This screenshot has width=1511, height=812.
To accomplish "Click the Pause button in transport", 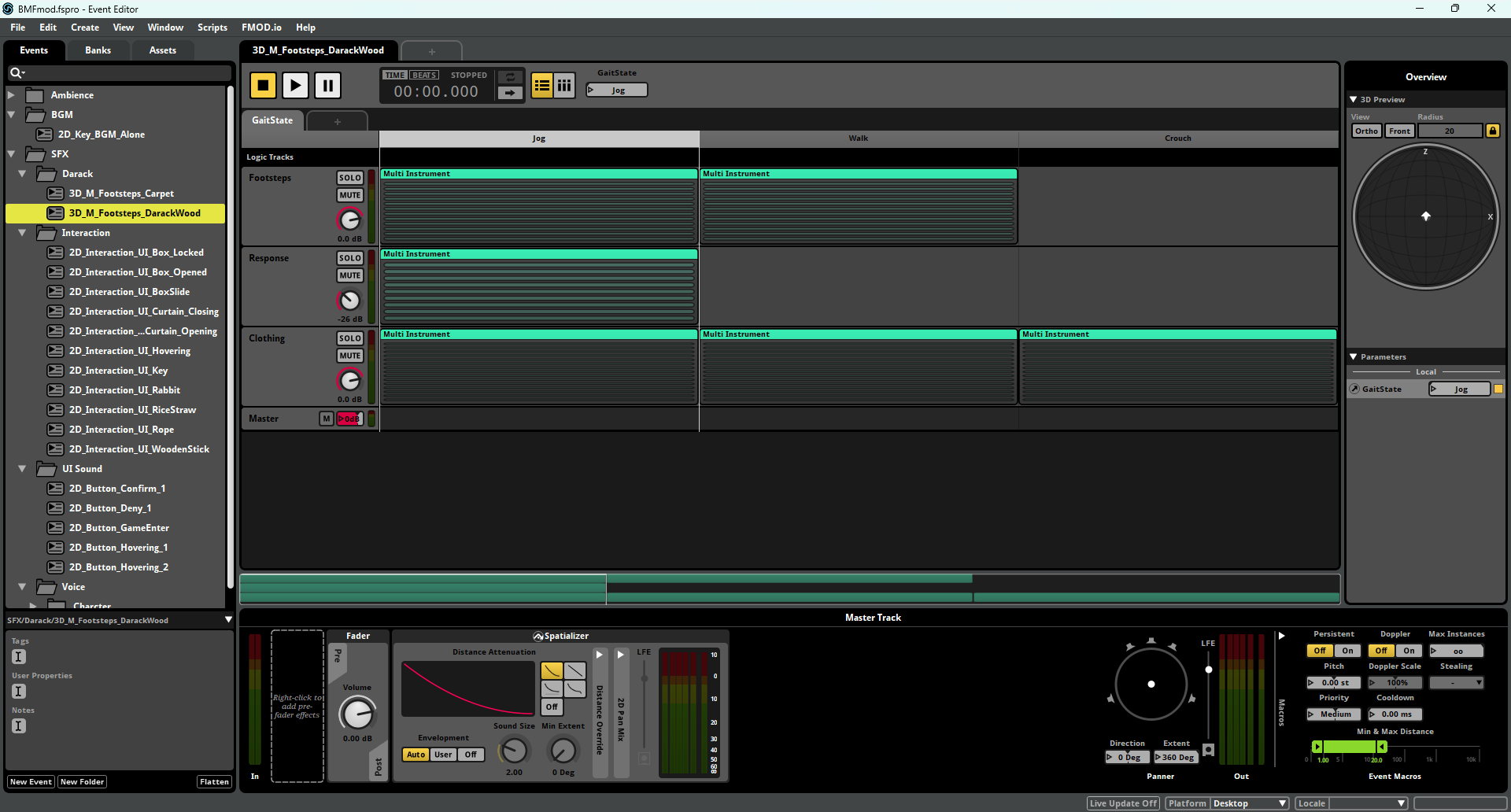I will click(x=327, y=85).
